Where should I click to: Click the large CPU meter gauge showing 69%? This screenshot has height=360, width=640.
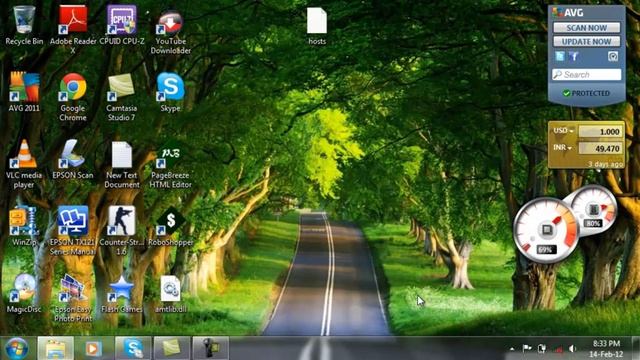546,230
